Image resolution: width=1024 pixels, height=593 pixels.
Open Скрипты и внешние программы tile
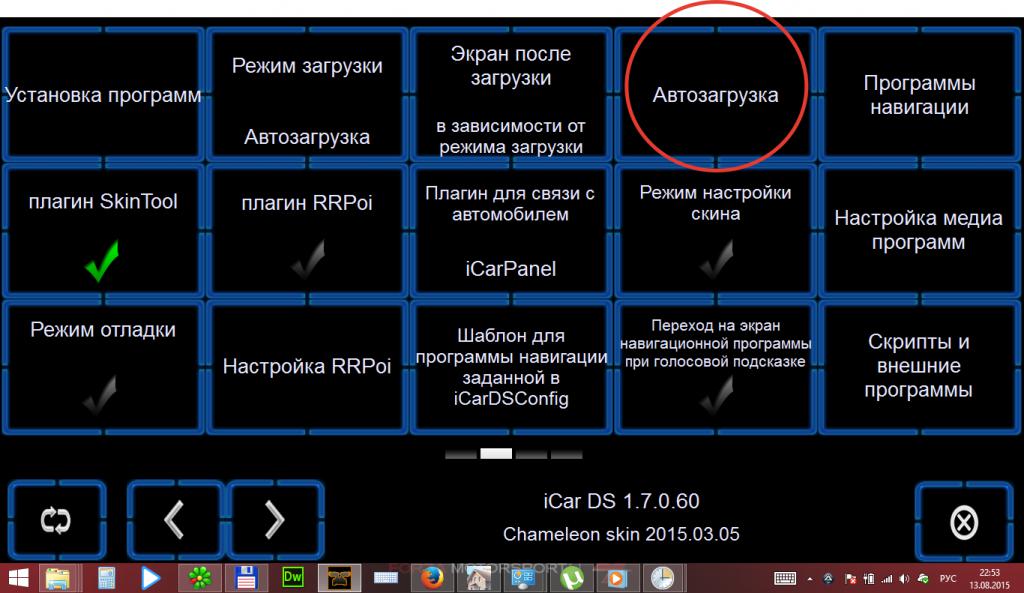point(920,366)
